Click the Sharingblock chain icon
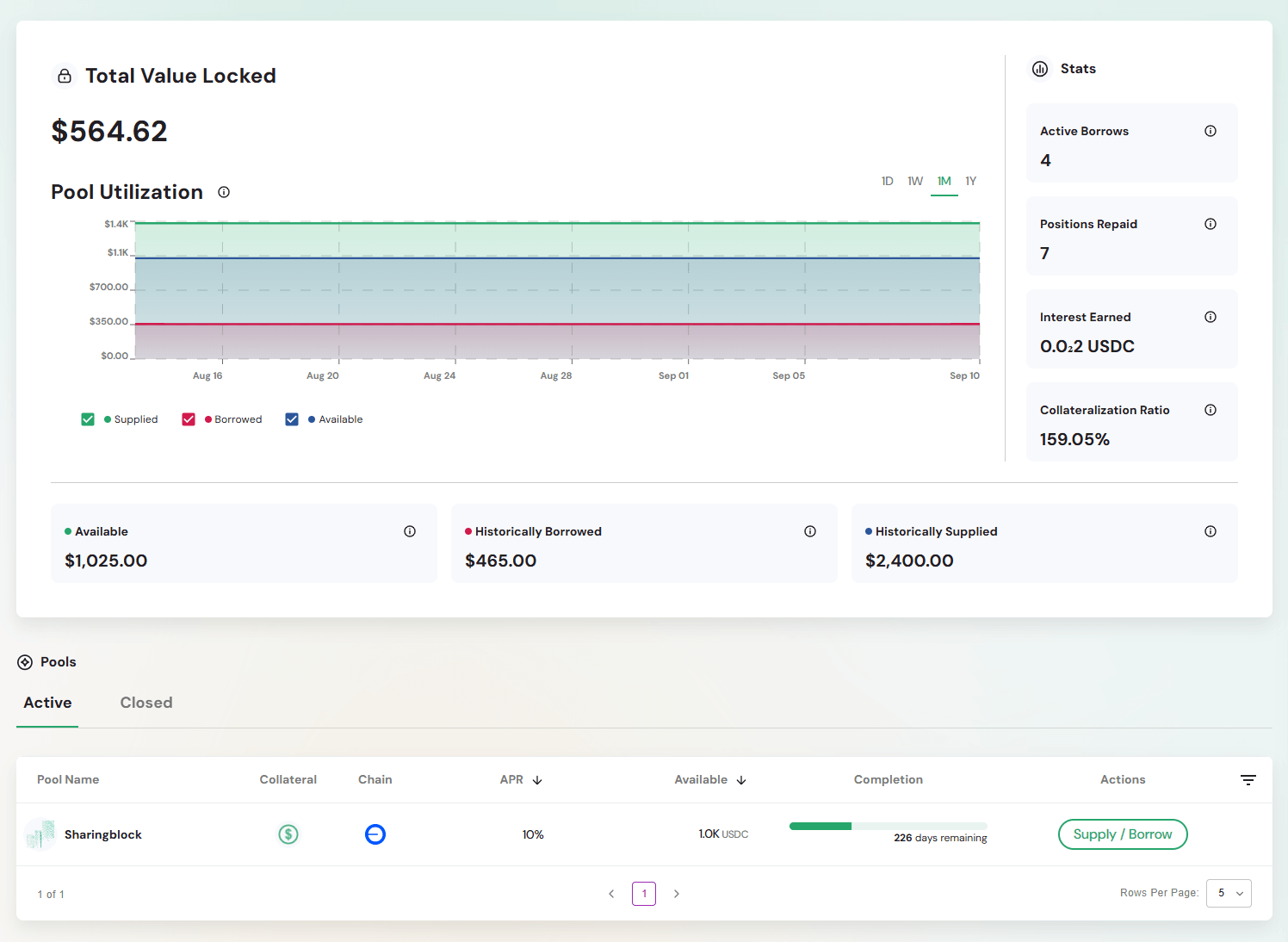The height and width of the screenshot is (942, 1288). 375,834
